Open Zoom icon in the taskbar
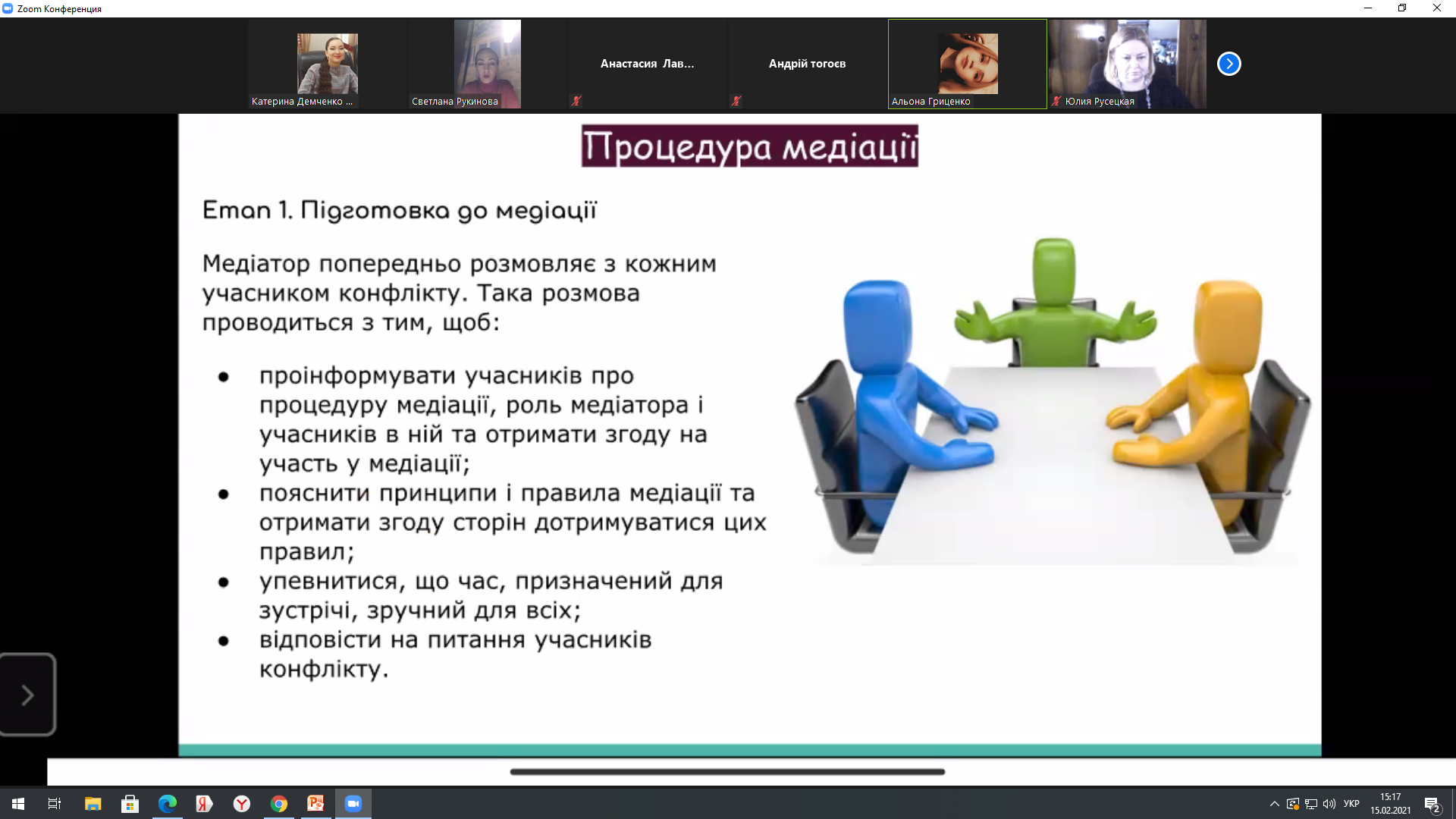 pos(353,804)
